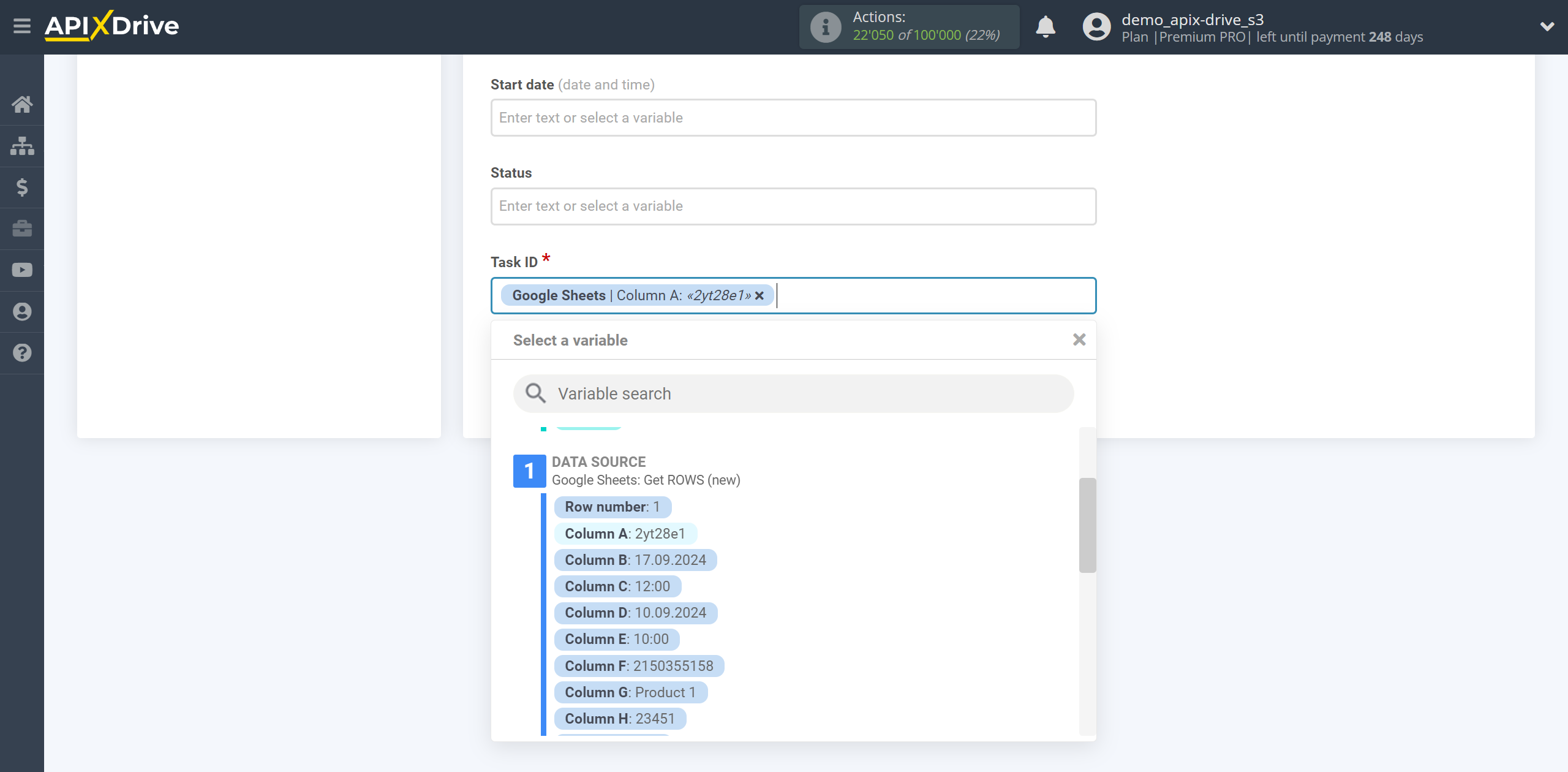Select variable Row number: 1
1568x772 pixels.
(612, 507)
